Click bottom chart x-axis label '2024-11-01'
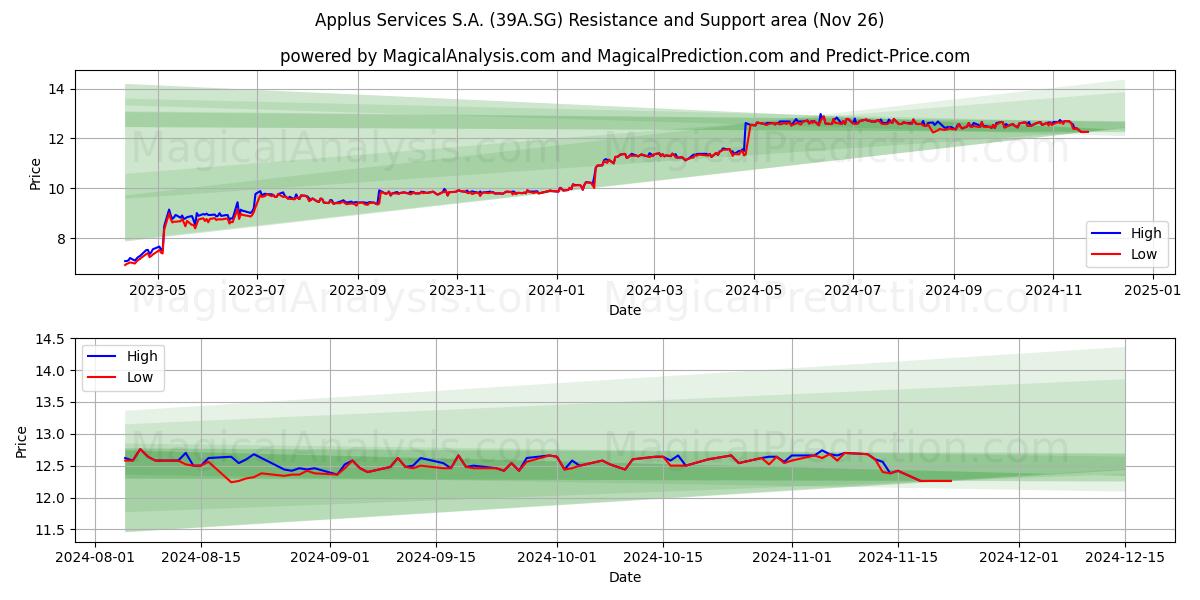This screenshot has height=600, width=1200. pyautogui.click(x=792, y=558)
